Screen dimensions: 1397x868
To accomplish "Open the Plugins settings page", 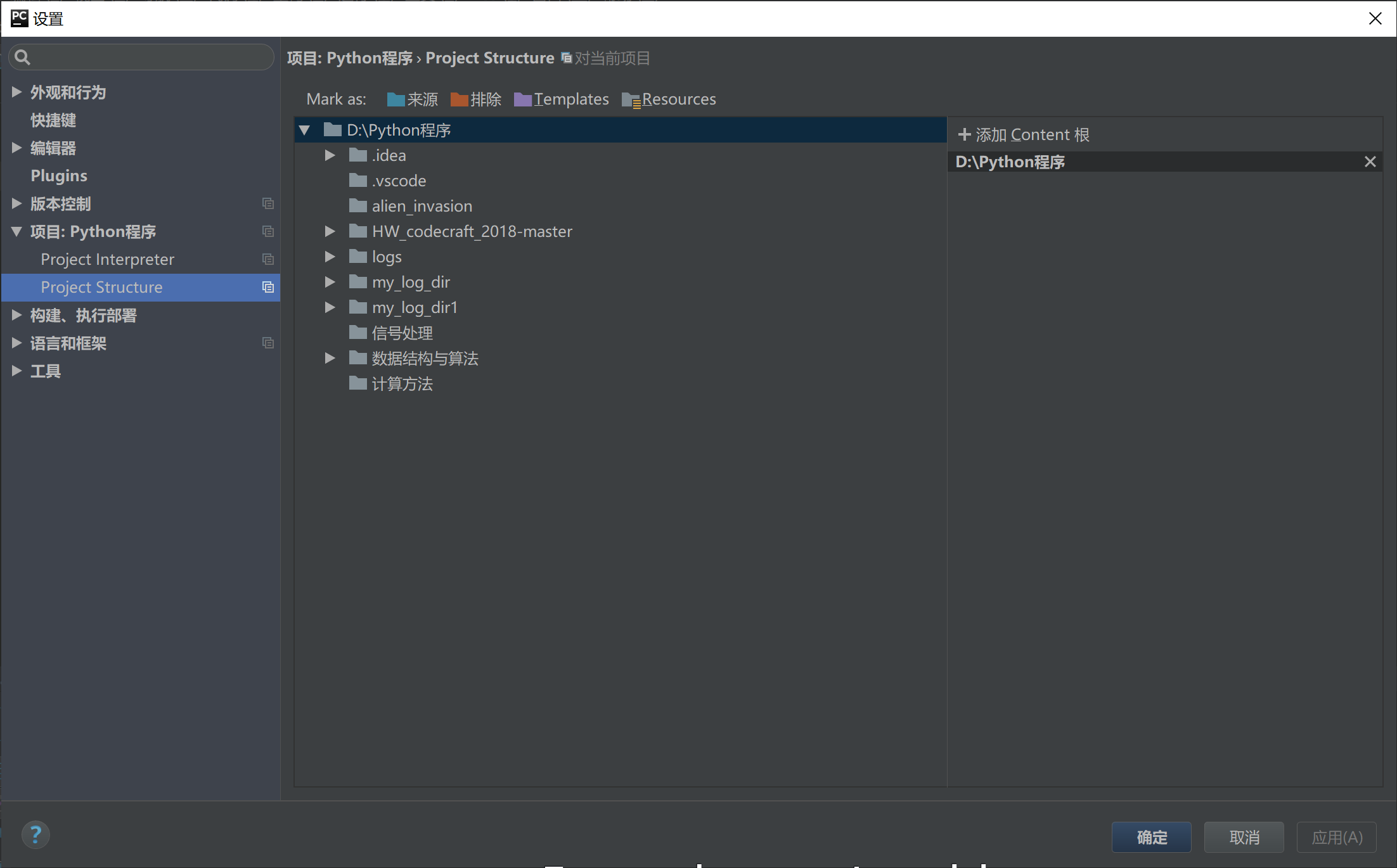I will 59,176.
